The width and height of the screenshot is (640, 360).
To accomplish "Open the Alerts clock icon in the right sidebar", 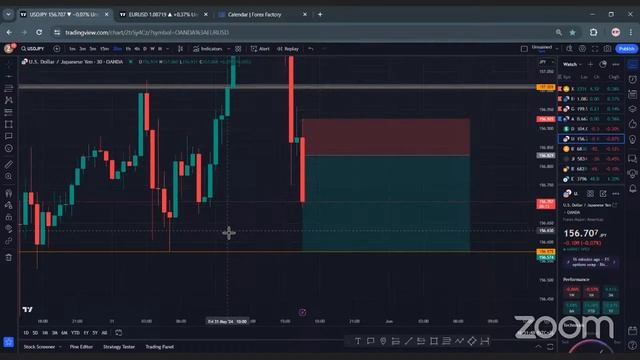I will pos(633,79).
